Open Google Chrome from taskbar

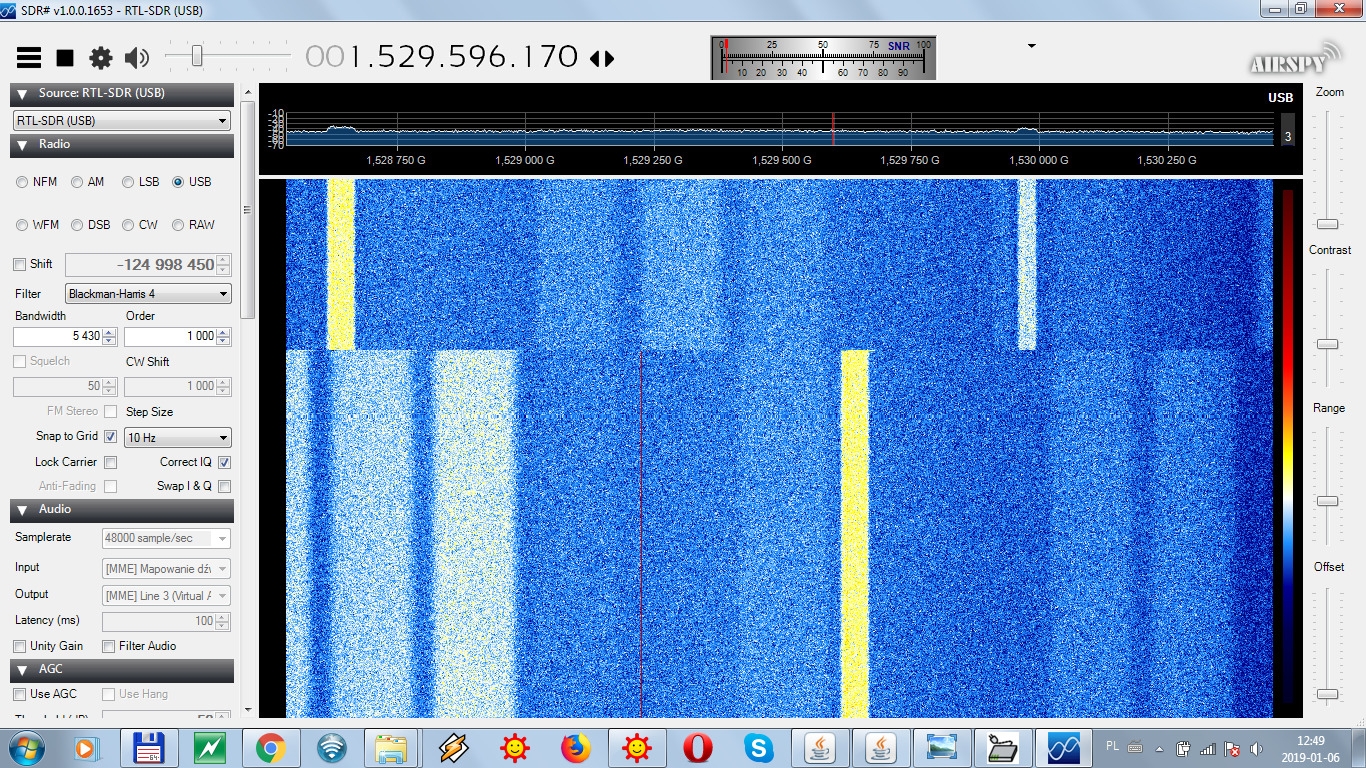(x=270, y=747)
